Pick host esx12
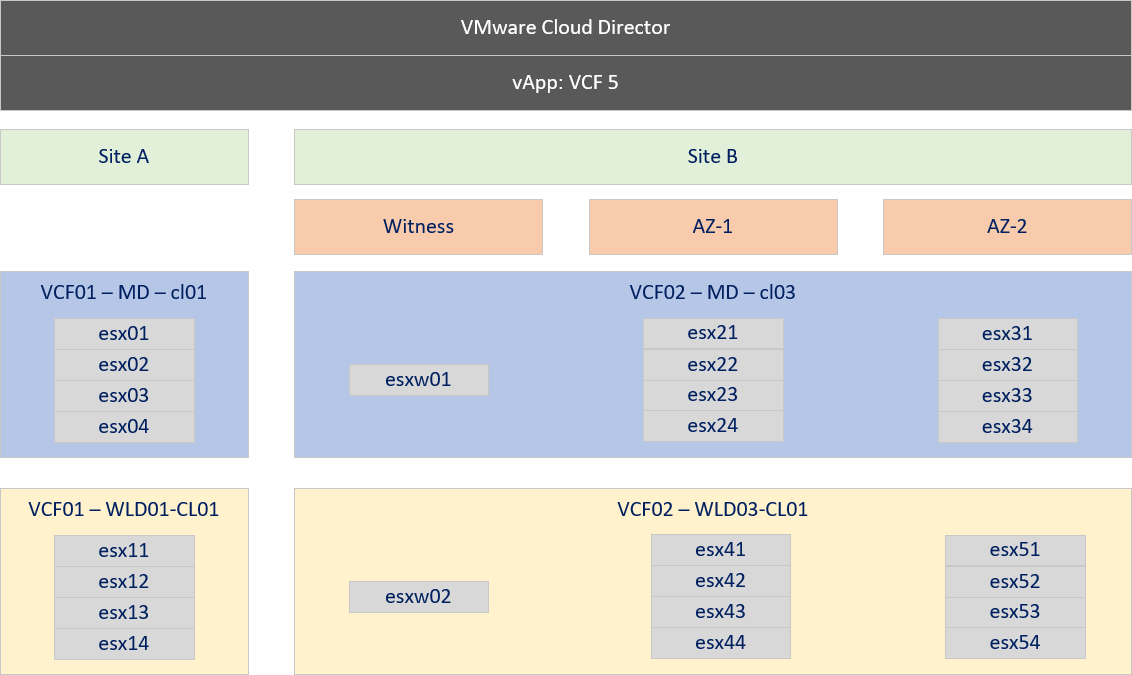The height and width of the screenshot is (675, 1132). 124,582
